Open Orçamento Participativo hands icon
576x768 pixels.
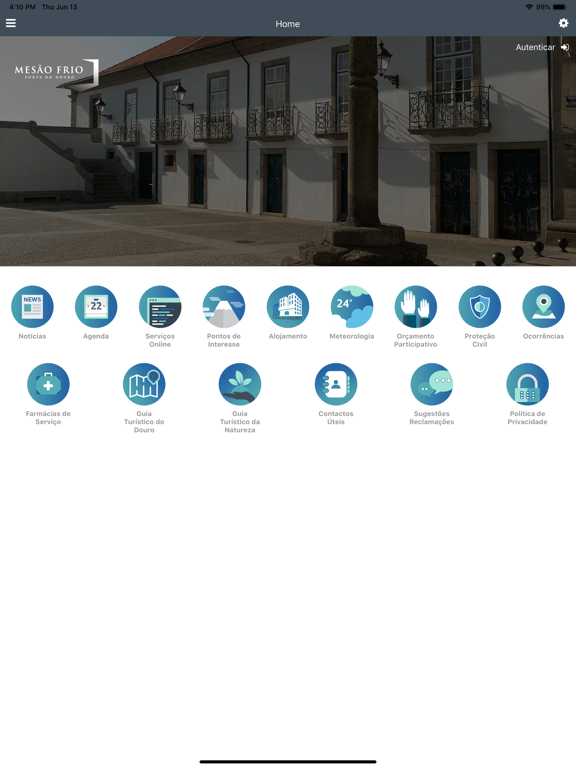pos(416,307)
